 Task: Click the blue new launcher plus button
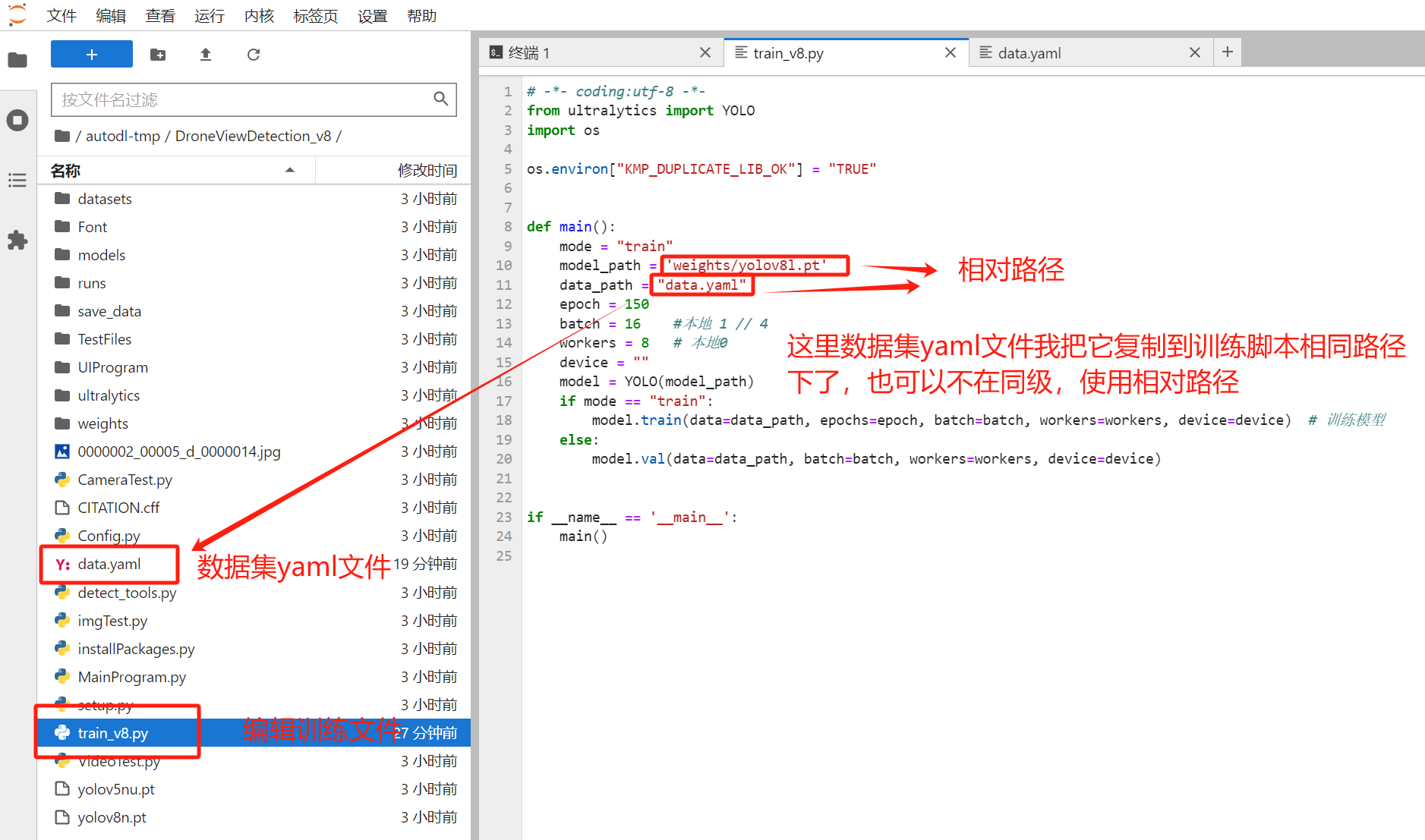tap(91, 55)
